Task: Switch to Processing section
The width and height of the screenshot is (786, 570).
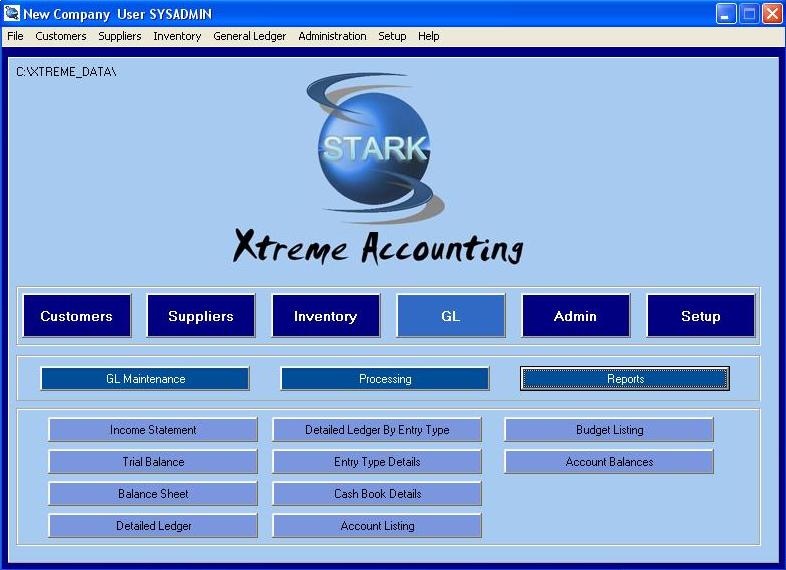Action: 385,378
